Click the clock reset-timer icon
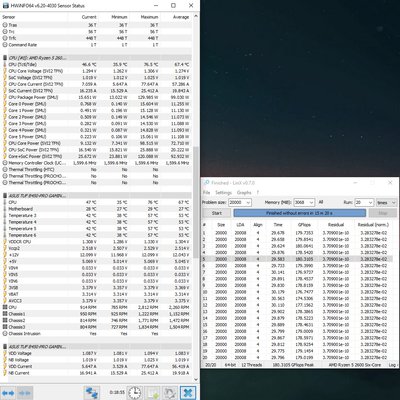400x400 pixels. click(135, 393)
